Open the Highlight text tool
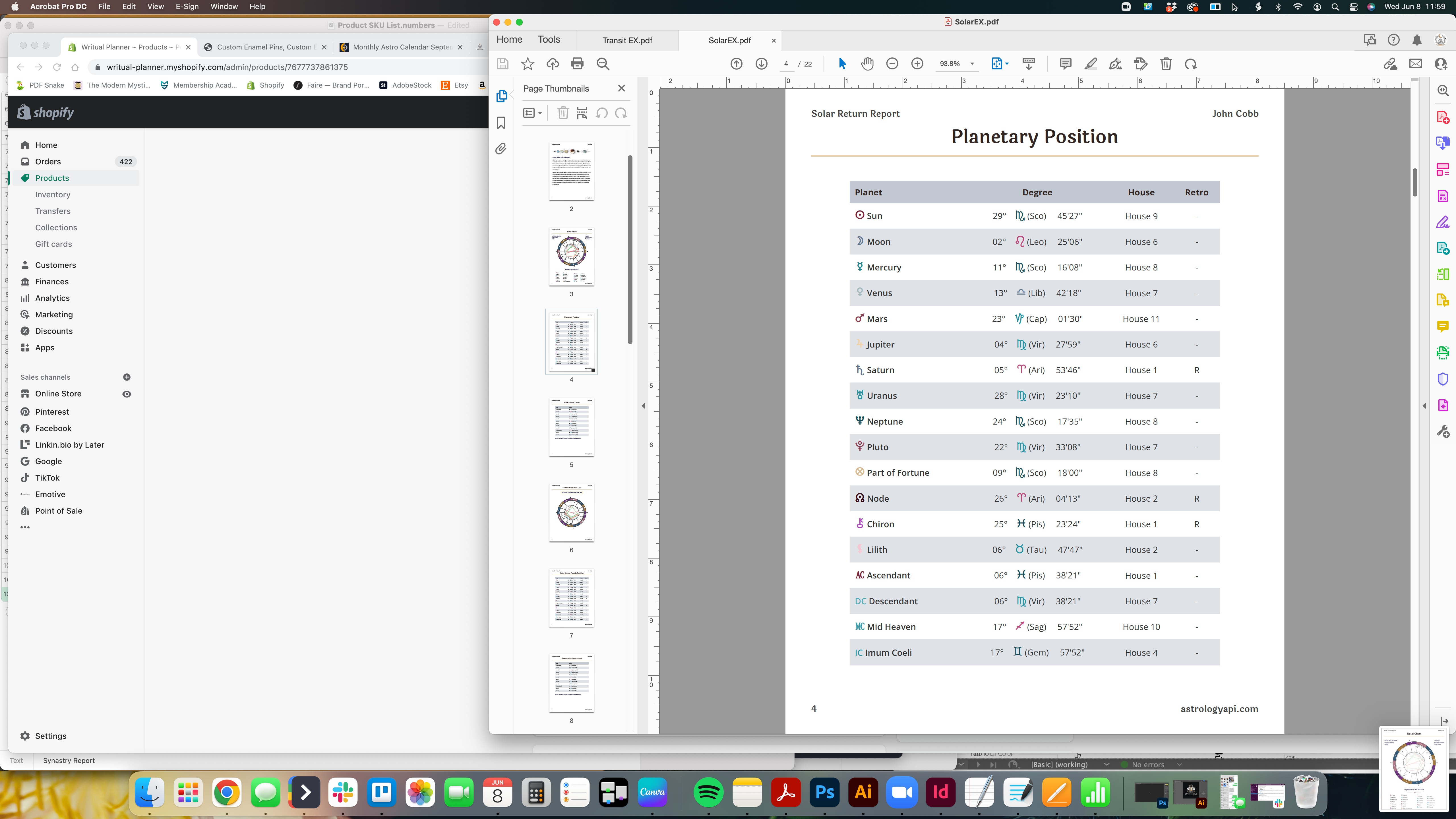Viewport: 1456px width, 819px height. 1091,64
